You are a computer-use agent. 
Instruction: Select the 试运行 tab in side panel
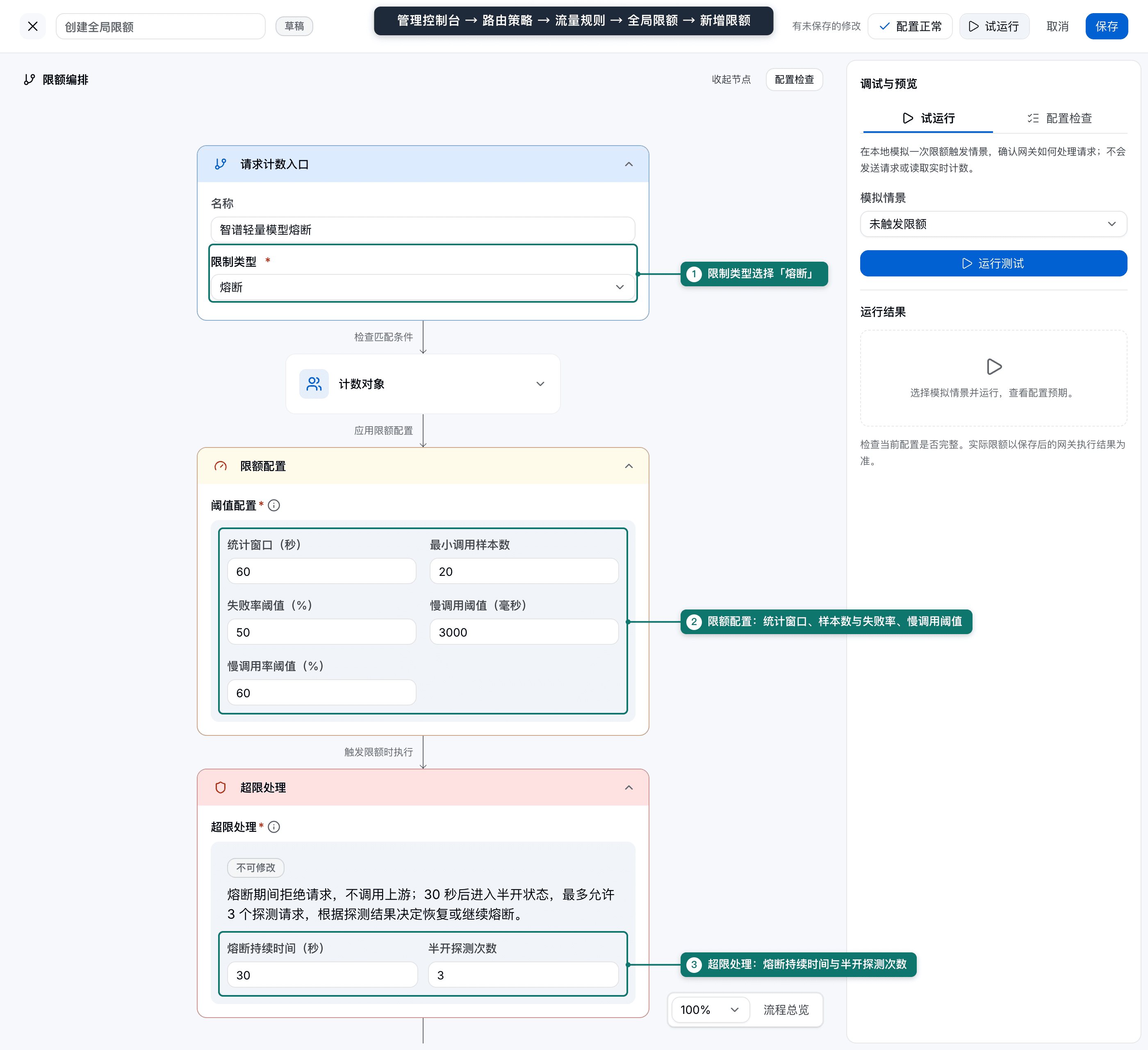pos(928,118)
